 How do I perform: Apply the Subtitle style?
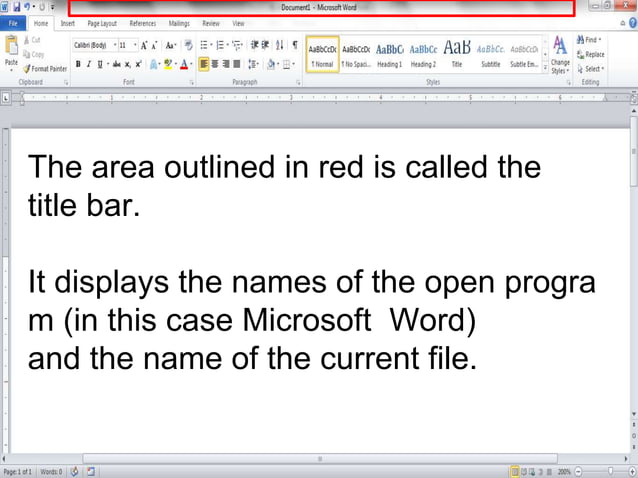pos(491,55)
